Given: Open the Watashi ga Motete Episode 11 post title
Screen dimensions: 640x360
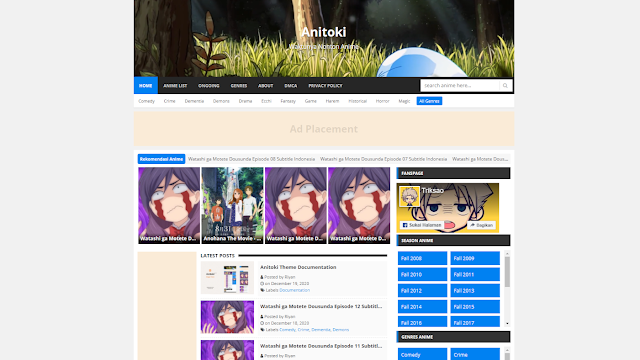Looking at the screenshot, I should point(321,346).
